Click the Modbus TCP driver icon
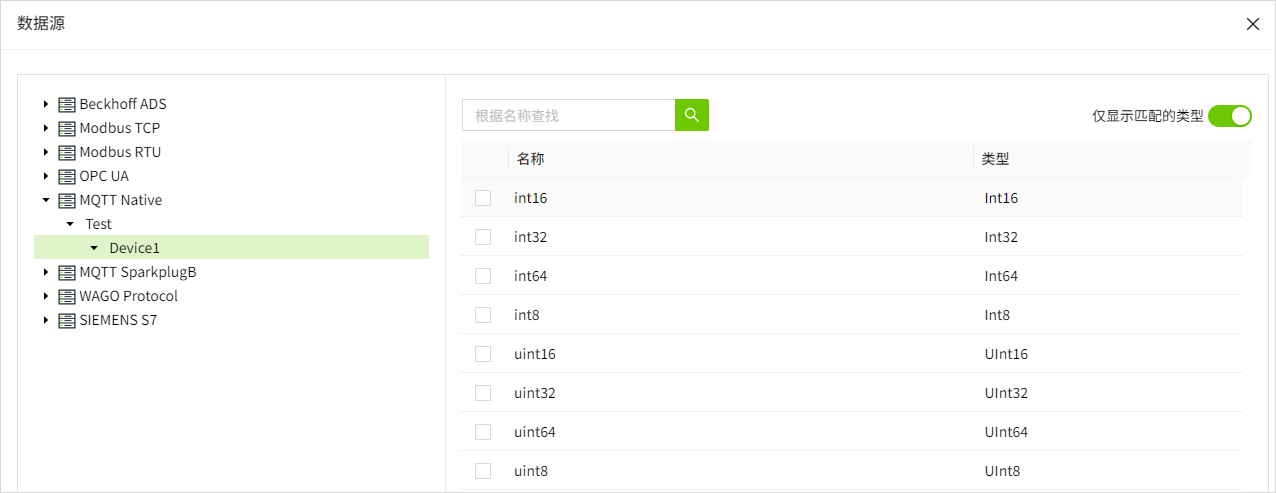The height and width of the screenshot is (493, 1276). [67, 129]
